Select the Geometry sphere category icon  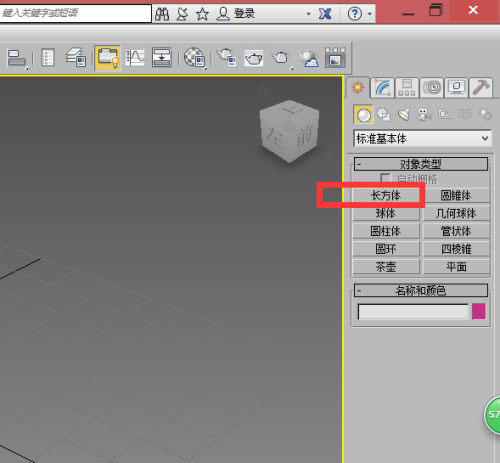point(363,115)
